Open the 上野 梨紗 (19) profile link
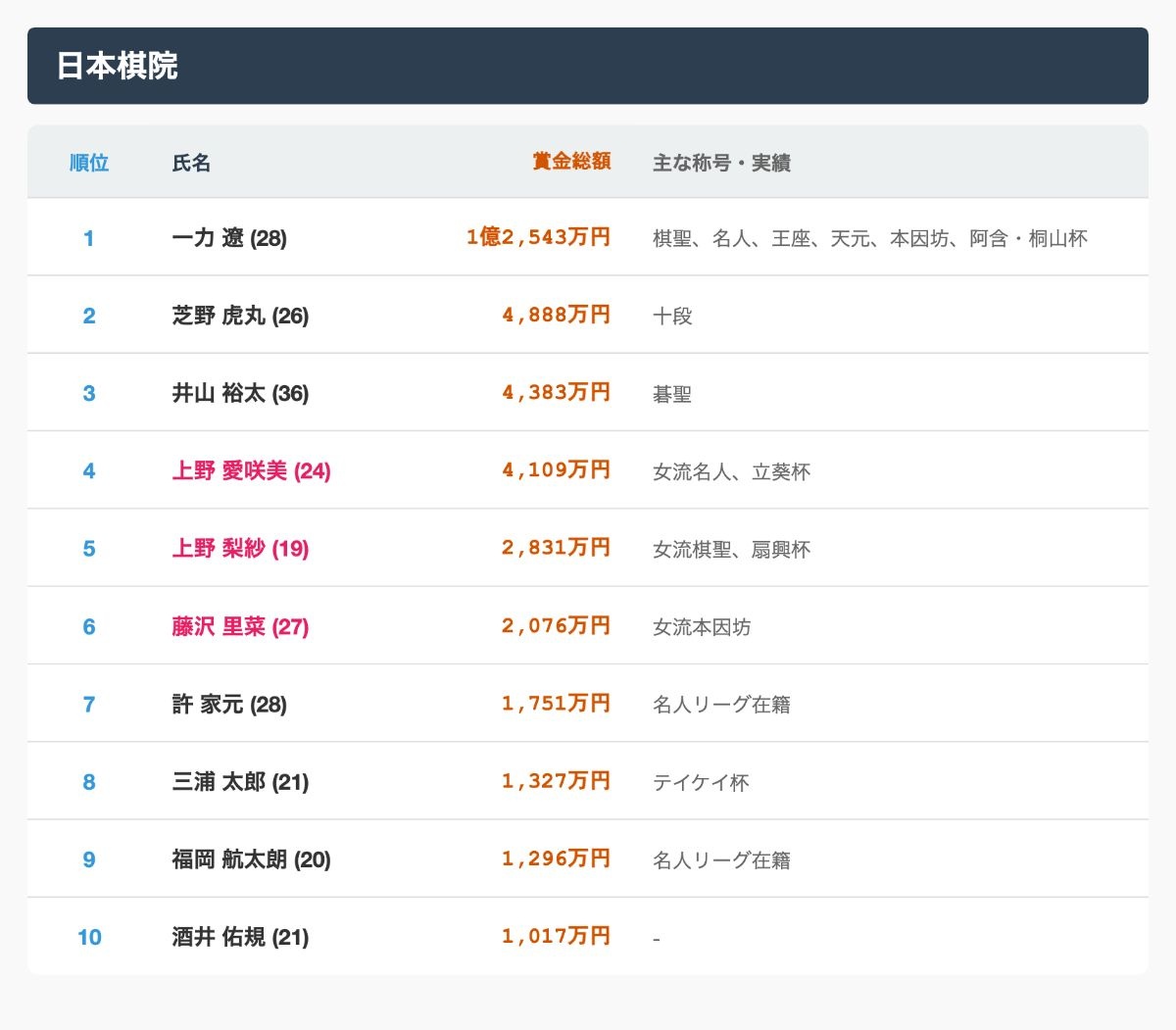 click(240, 549)
